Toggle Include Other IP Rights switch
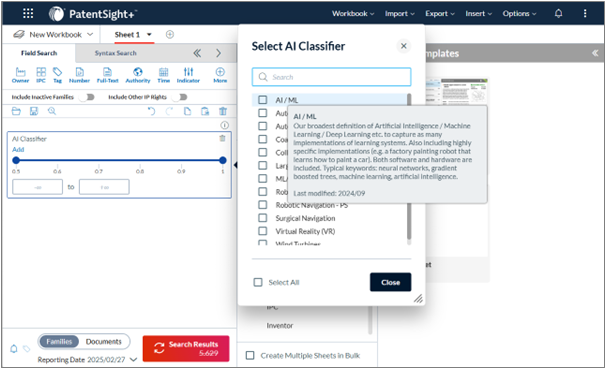The width and height of the screenshot is (606, 370). point(180,97)
